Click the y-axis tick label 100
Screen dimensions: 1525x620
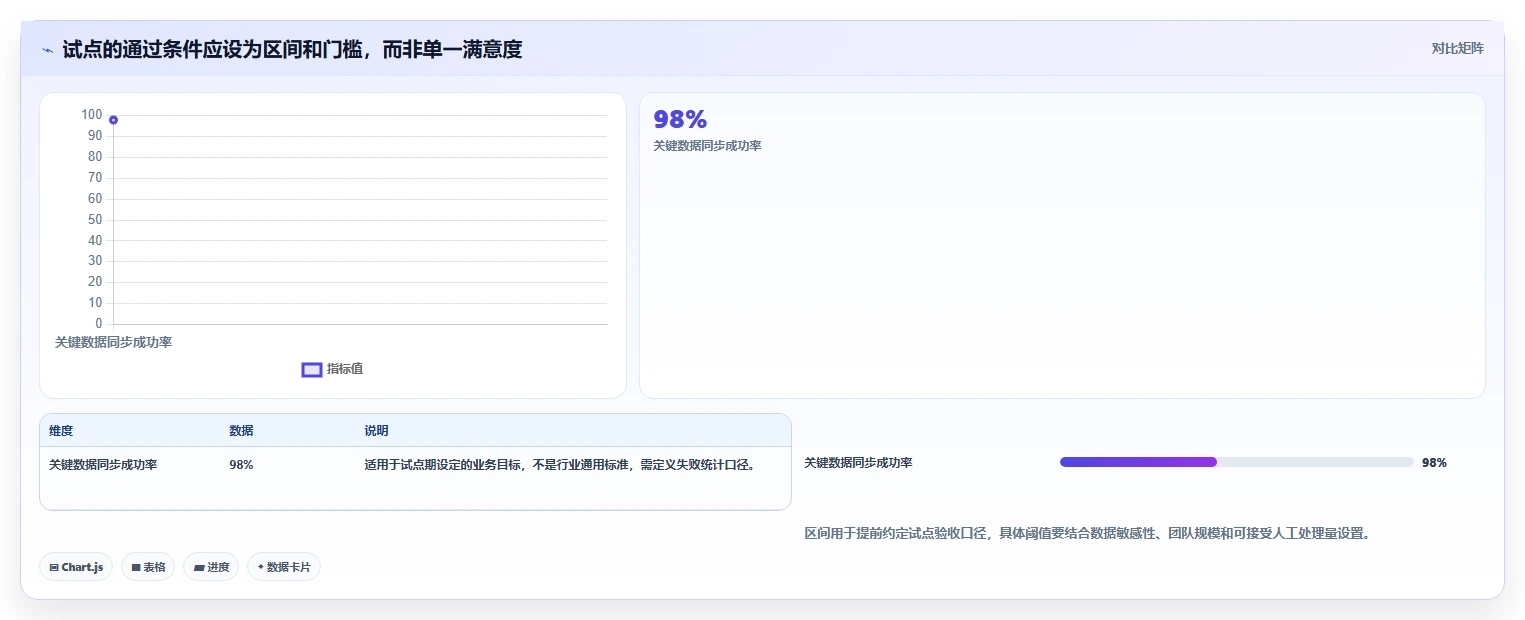pos(92,115)
